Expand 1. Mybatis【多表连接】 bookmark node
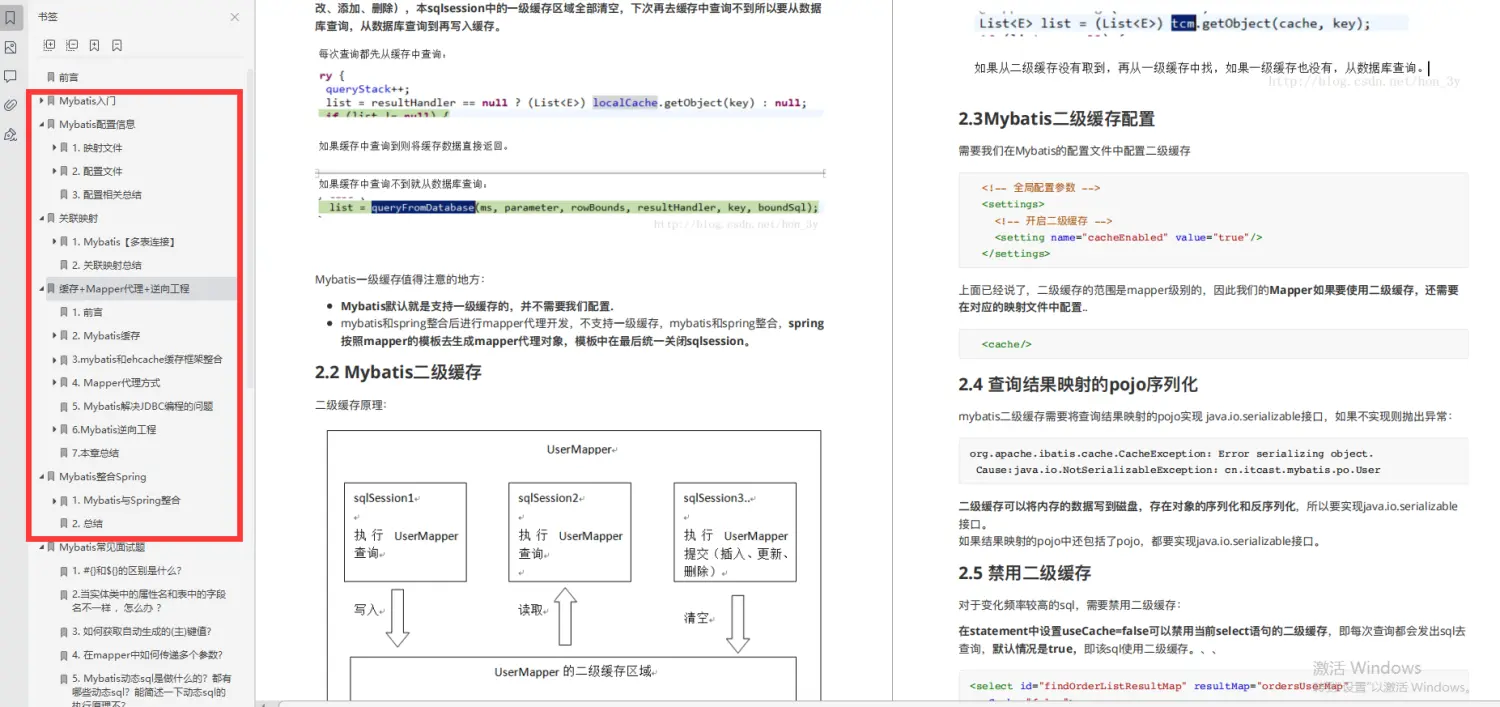Image resolution: width=1500 pixels, height=707 pixels. [x=54, y=242]
